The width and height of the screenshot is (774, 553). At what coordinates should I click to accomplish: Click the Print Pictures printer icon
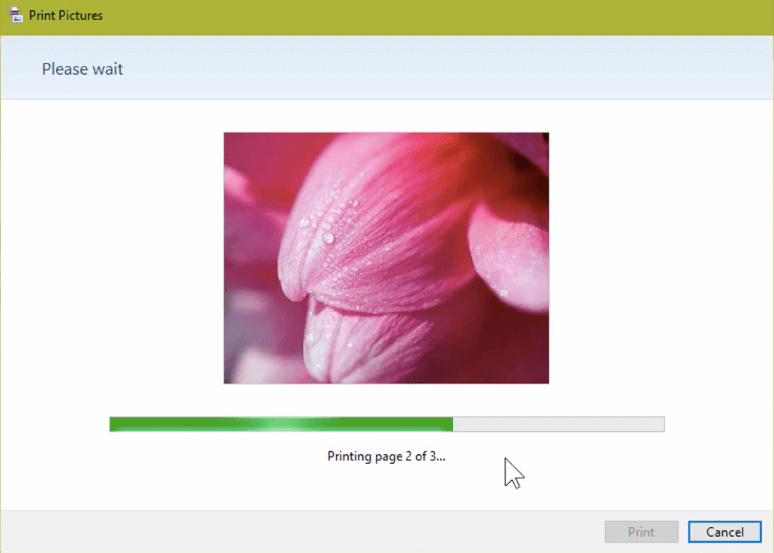pos(14,16)
